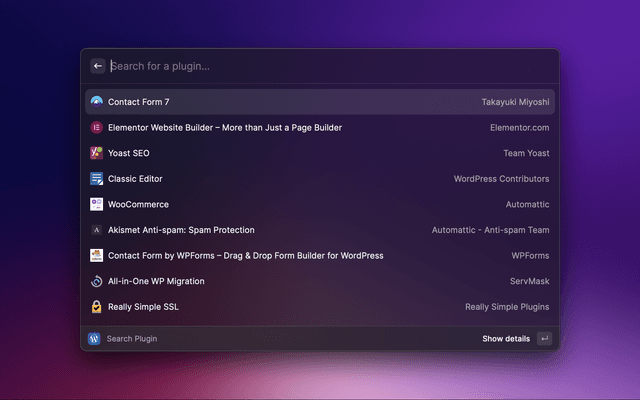Click the Takayuki Miyoshi author label

514,102
